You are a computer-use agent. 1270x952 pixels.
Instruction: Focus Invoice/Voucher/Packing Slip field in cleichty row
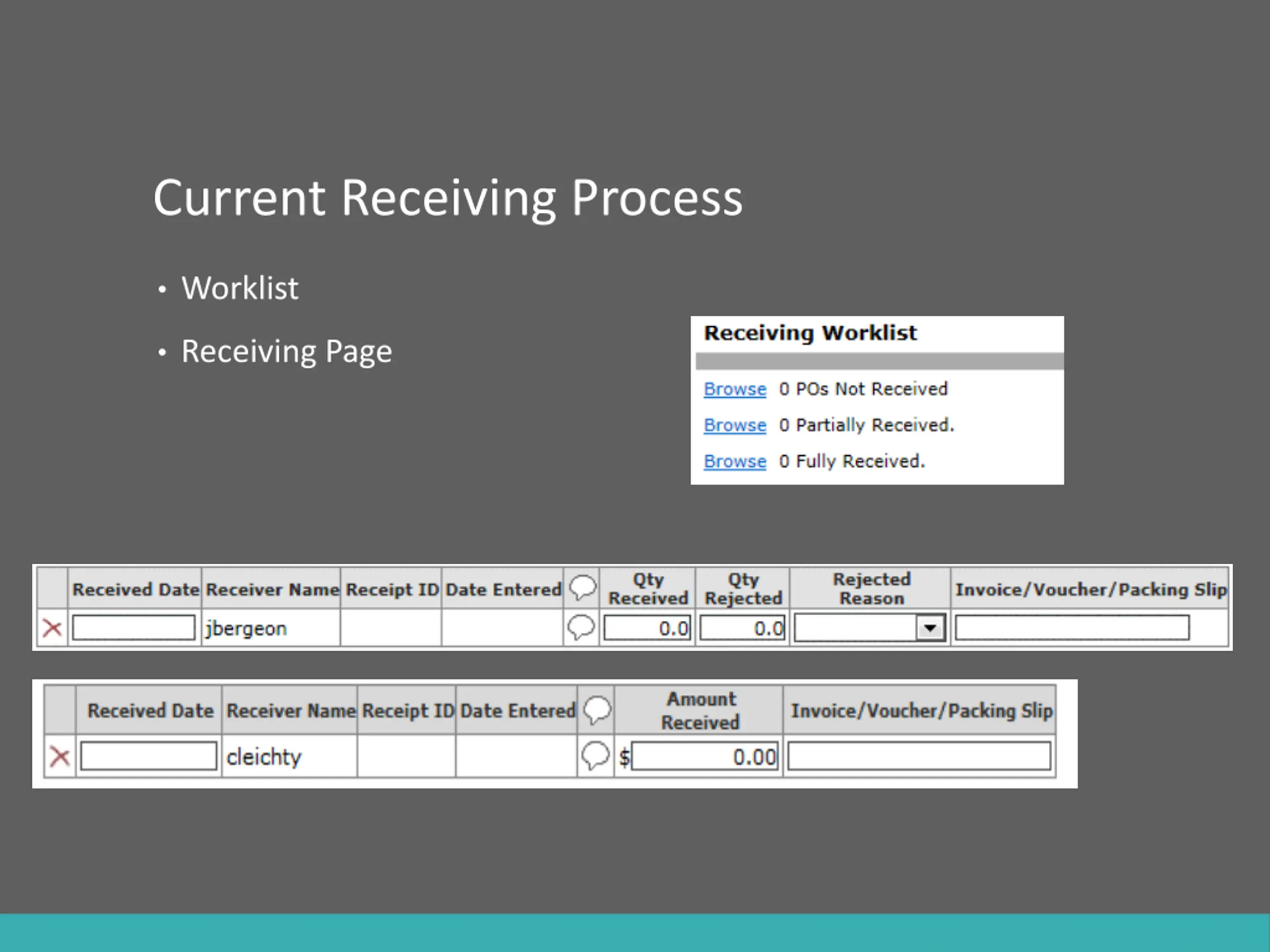[x=919, y=756]
